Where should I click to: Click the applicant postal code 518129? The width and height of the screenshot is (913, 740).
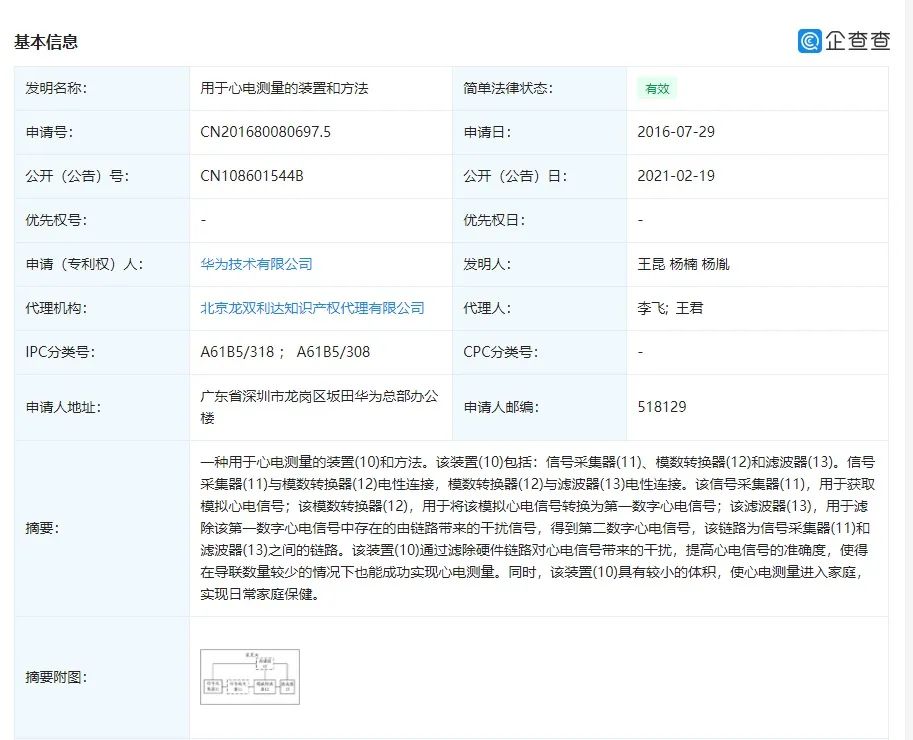[662, 407]
